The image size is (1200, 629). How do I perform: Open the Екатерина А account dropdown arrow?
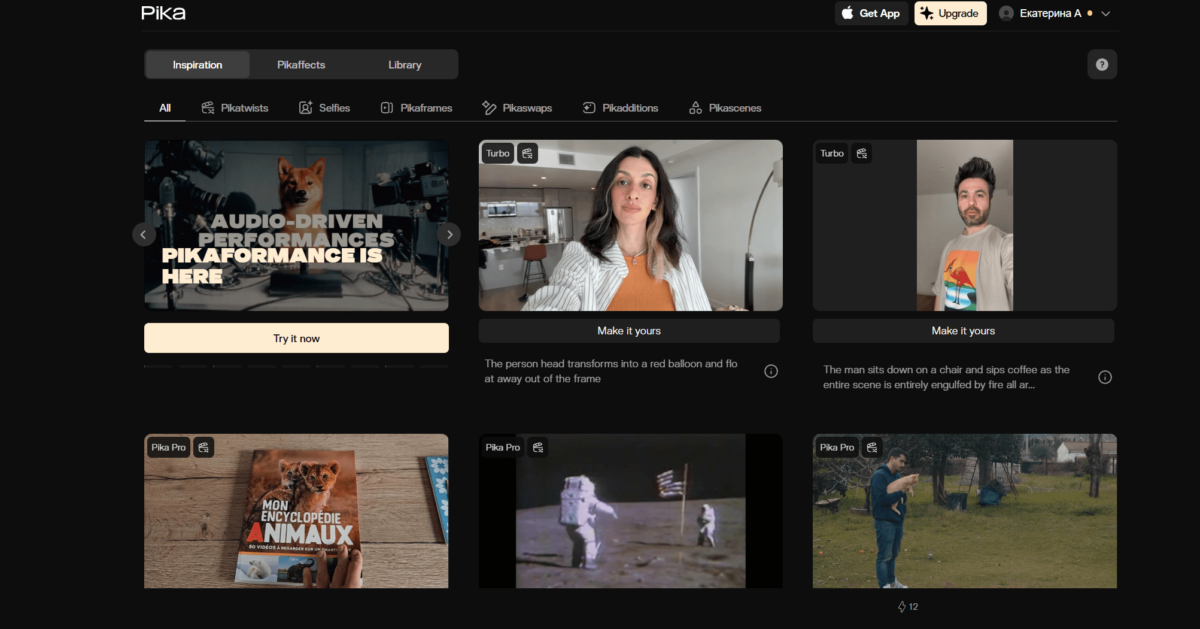click(x=1105, y=14)
